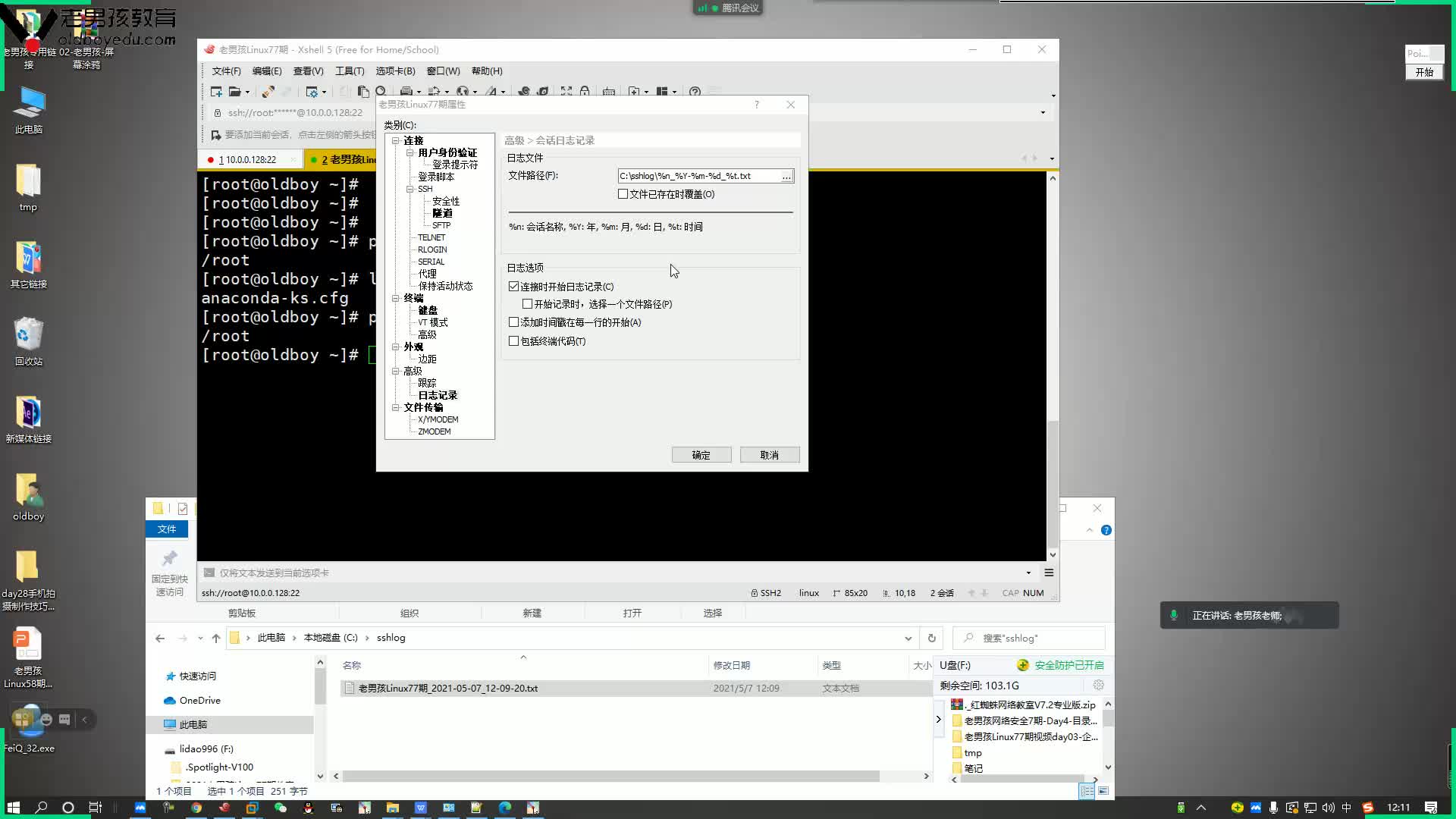Click the 确定 button in properties dialog

(701, 455)
